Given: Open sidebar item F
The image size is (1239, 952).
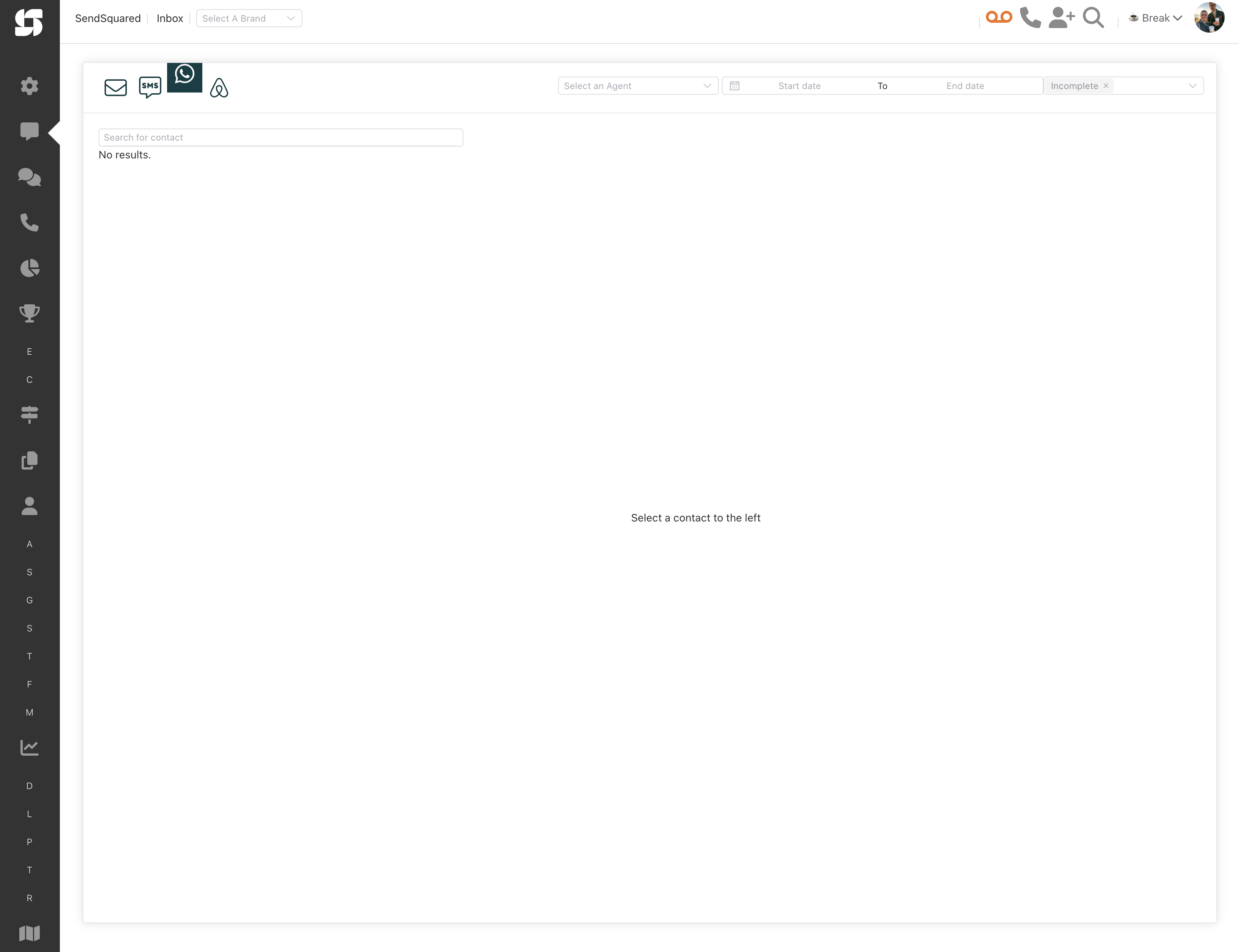Looking at the screenshot, I should click(30, 684).
